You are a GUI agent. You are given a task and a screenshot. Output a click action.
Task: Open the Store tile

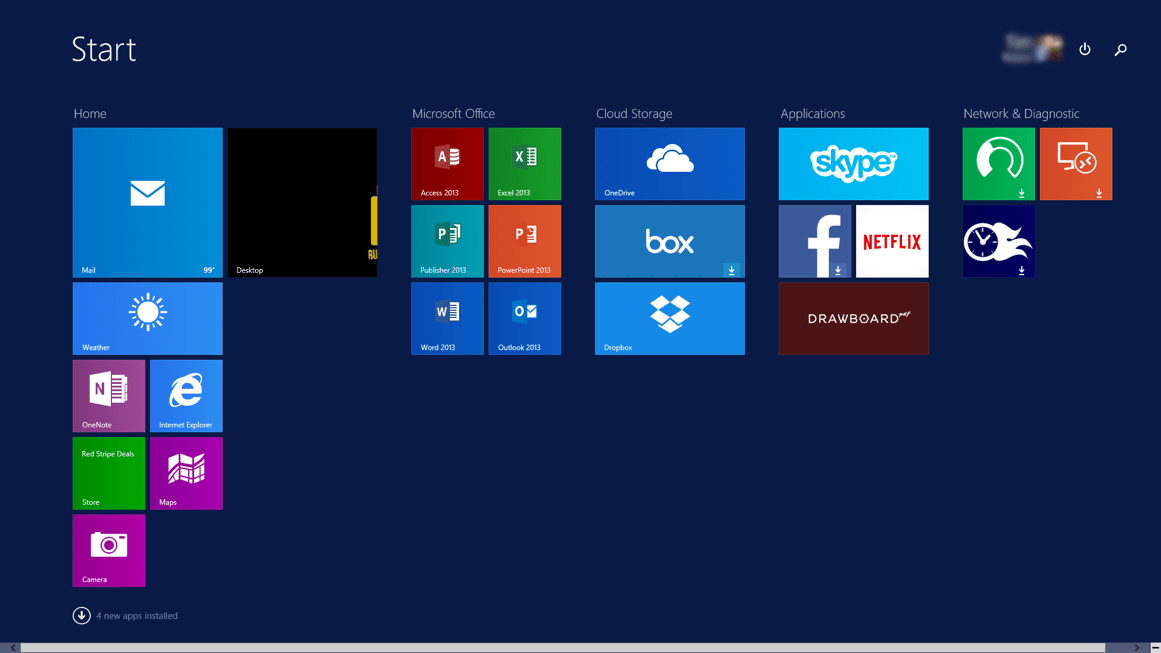coord(109,473)
